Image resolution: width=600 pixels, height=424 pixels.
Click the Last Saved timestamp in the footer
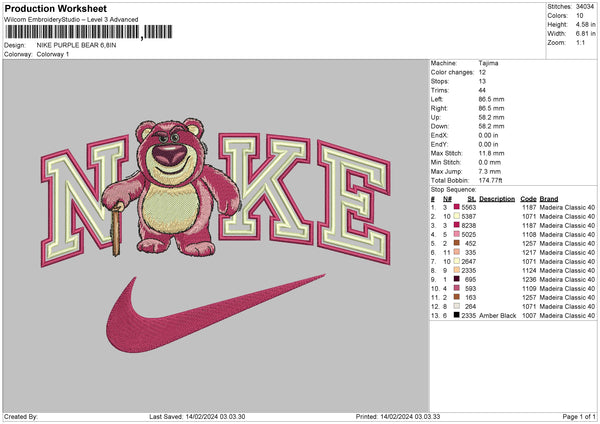pyautogui.click(x=197, y=416)
